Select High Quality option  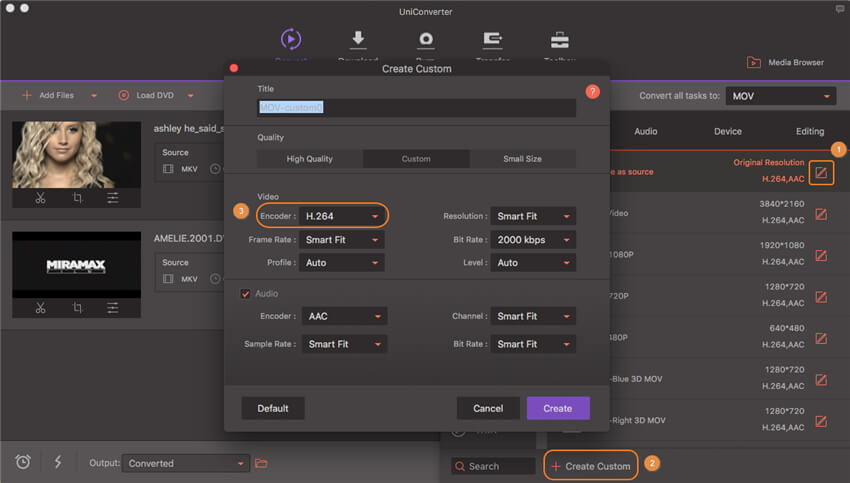pyautogui.click(x=310, y=159)
